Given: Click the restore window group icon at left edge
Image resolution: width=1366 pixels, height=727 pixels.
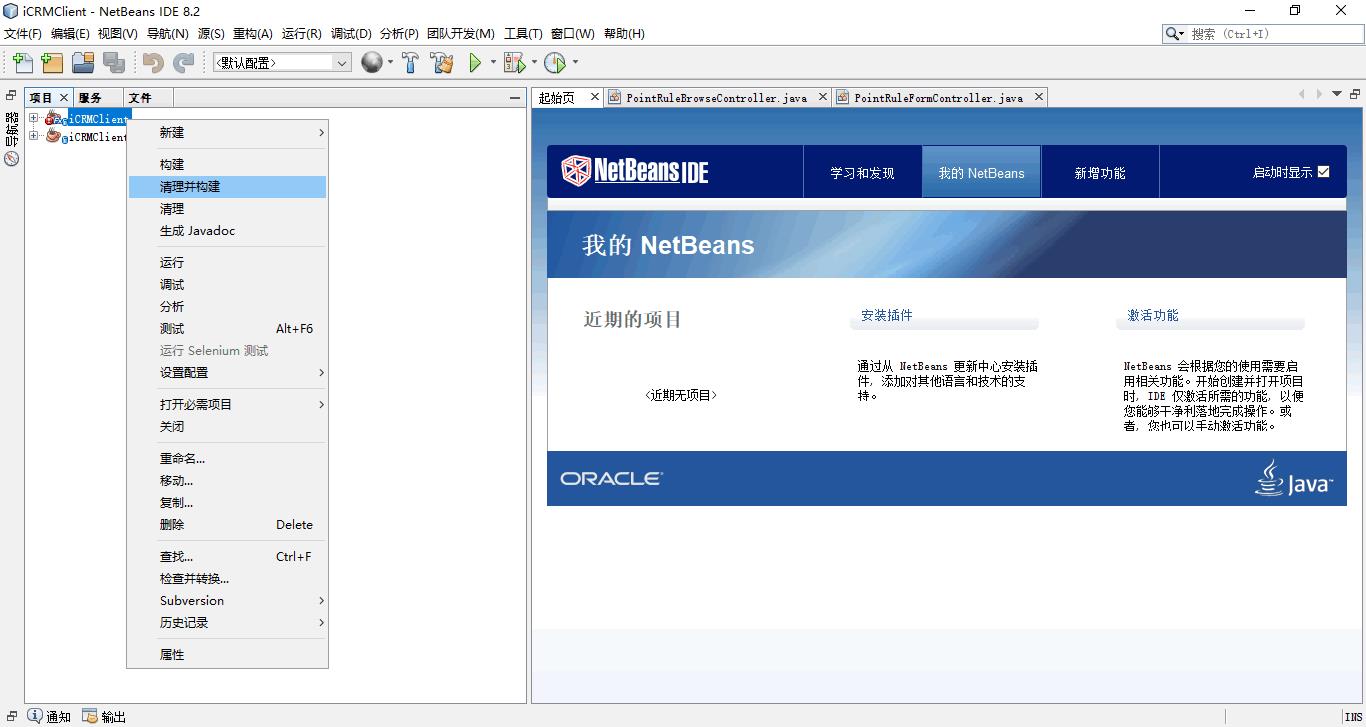Looking at the screenshot, I should click(11, 96).
